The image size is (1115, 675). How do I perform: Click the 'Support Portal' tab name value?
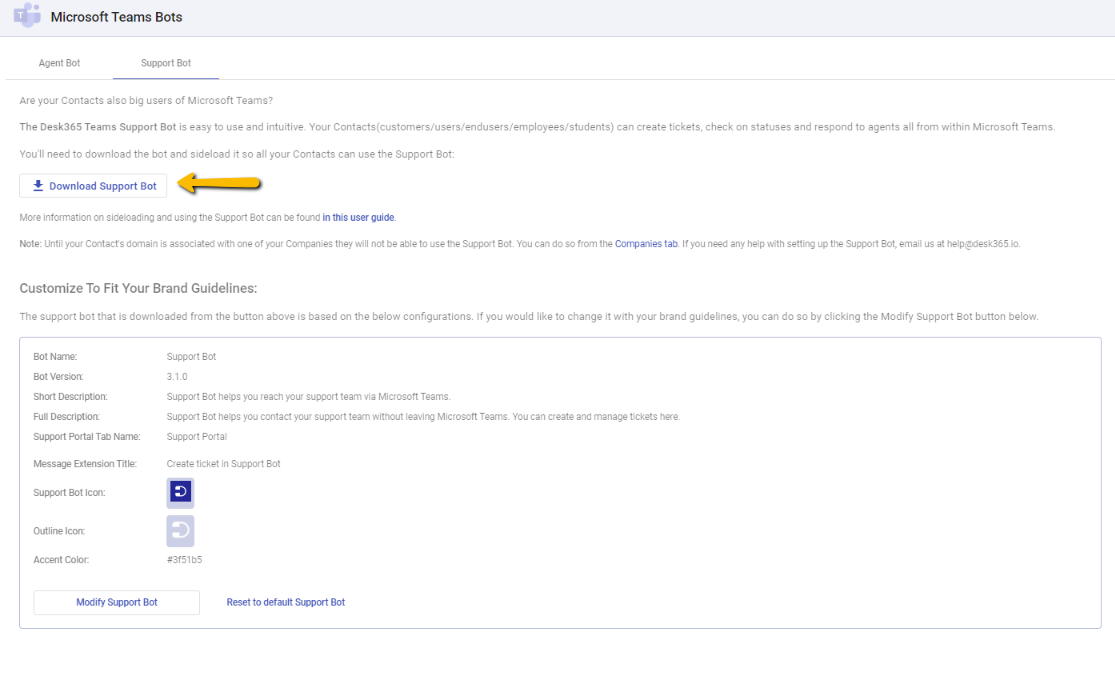(x=197, y=437)
